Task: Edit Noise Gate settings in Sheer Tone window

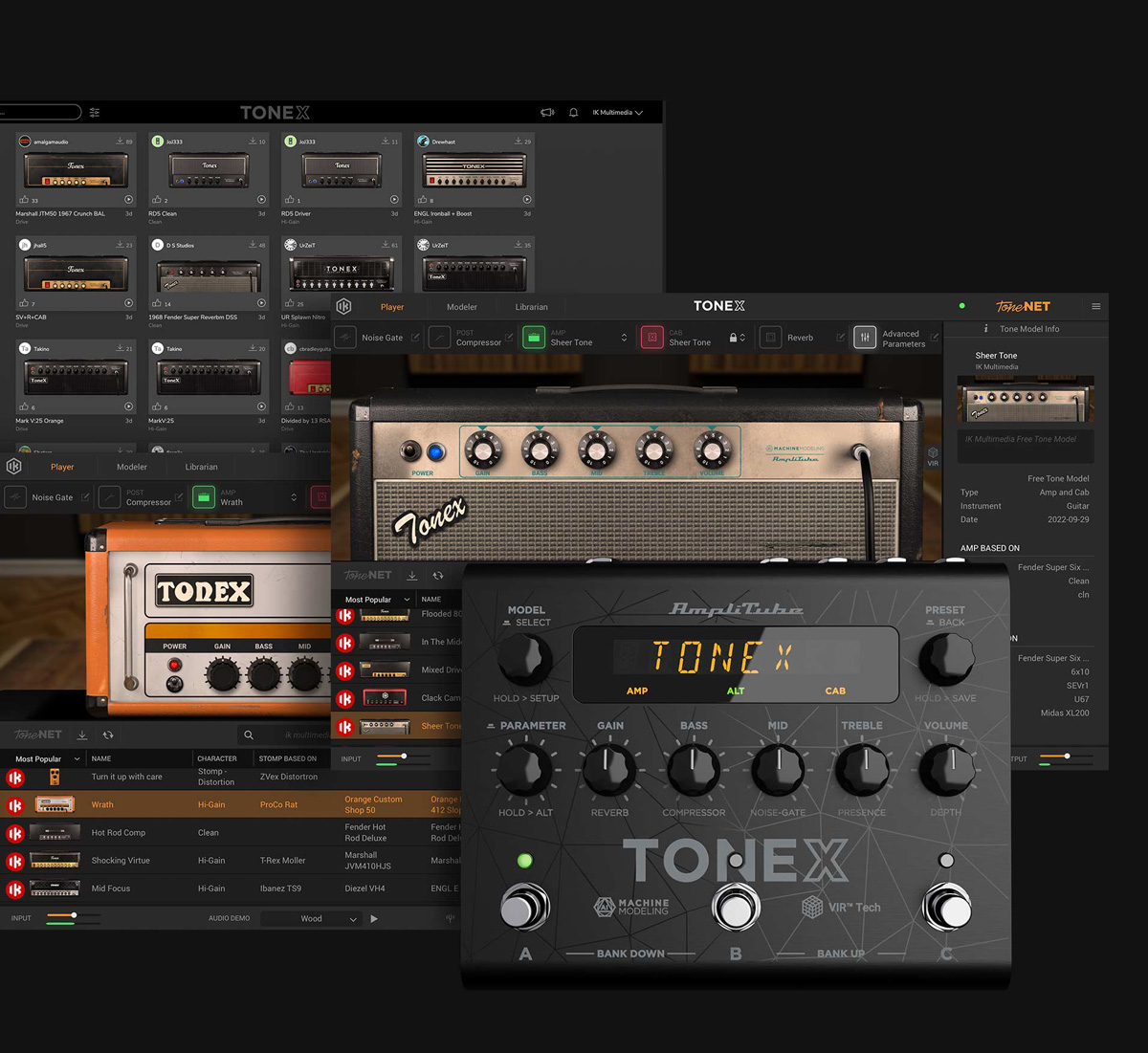Action: (x=415, y=338)
